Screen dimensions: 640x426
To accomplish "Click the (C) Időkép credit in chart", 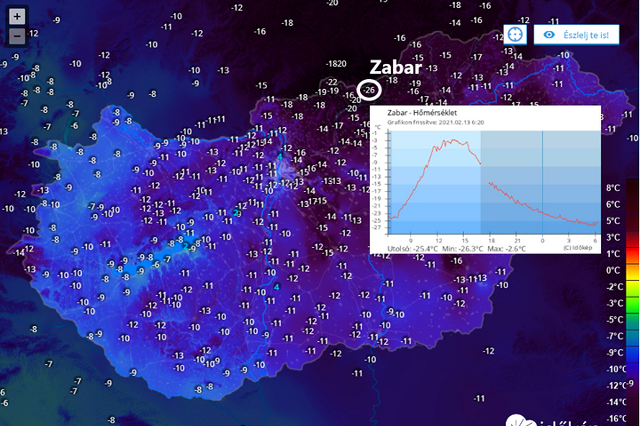I will (x=577, y=248).
